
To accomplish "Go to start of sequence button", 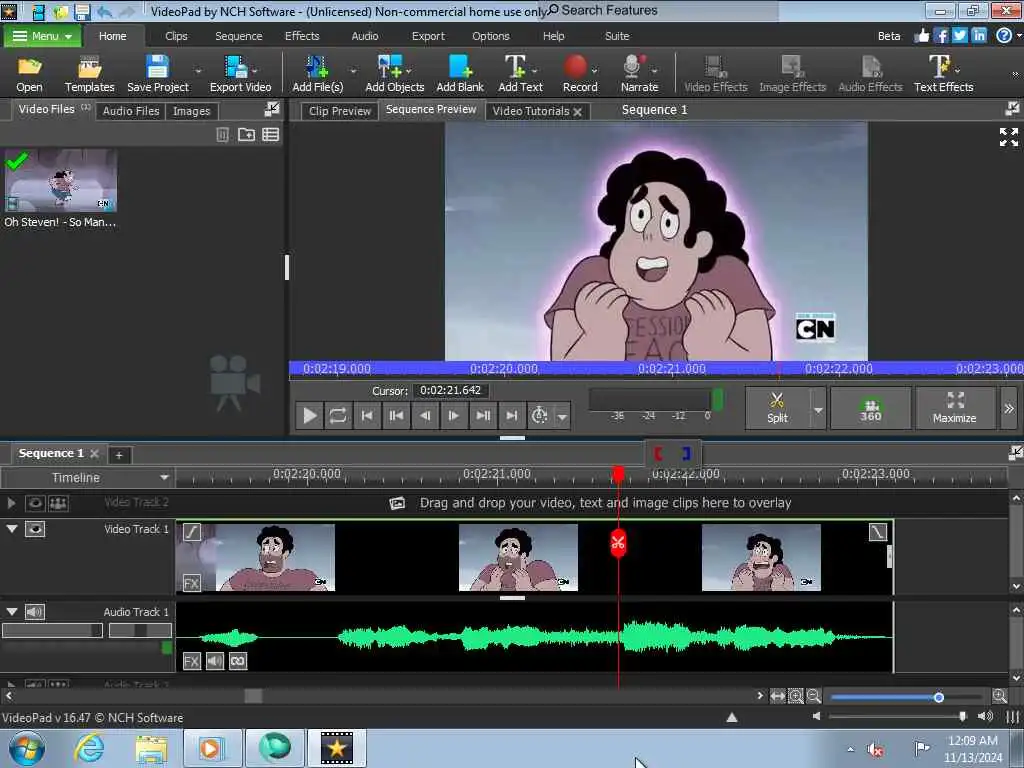I will [x=366, y=415].
